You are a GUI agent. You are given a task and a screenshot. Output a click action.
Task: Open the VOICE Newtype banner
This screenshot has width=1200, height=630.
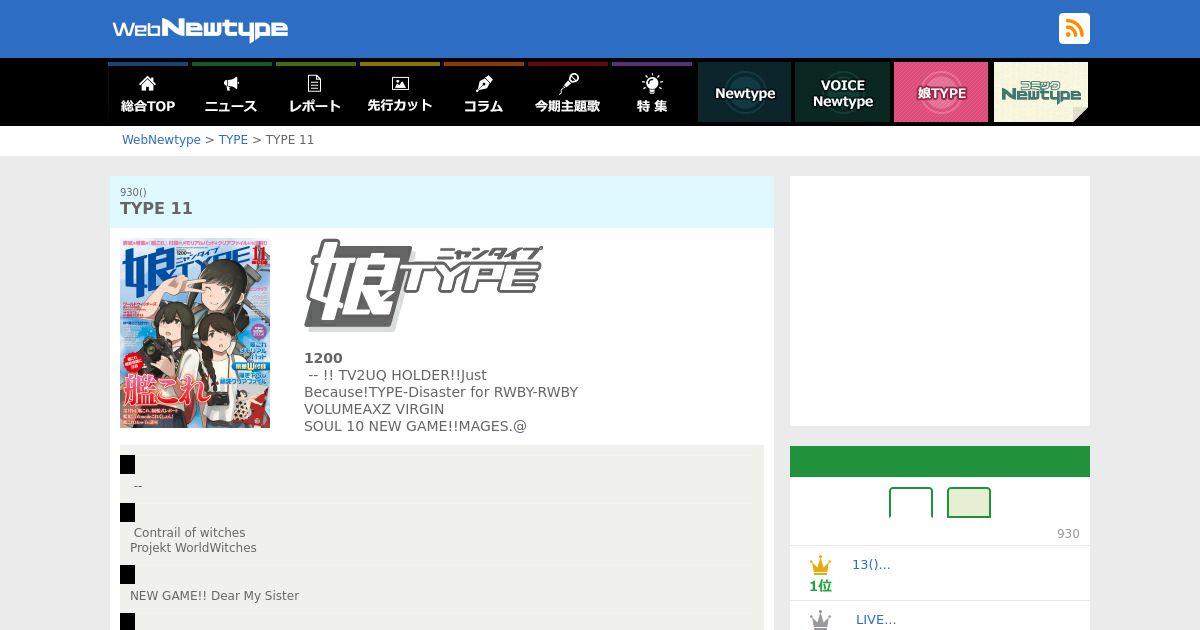point(842,92)
